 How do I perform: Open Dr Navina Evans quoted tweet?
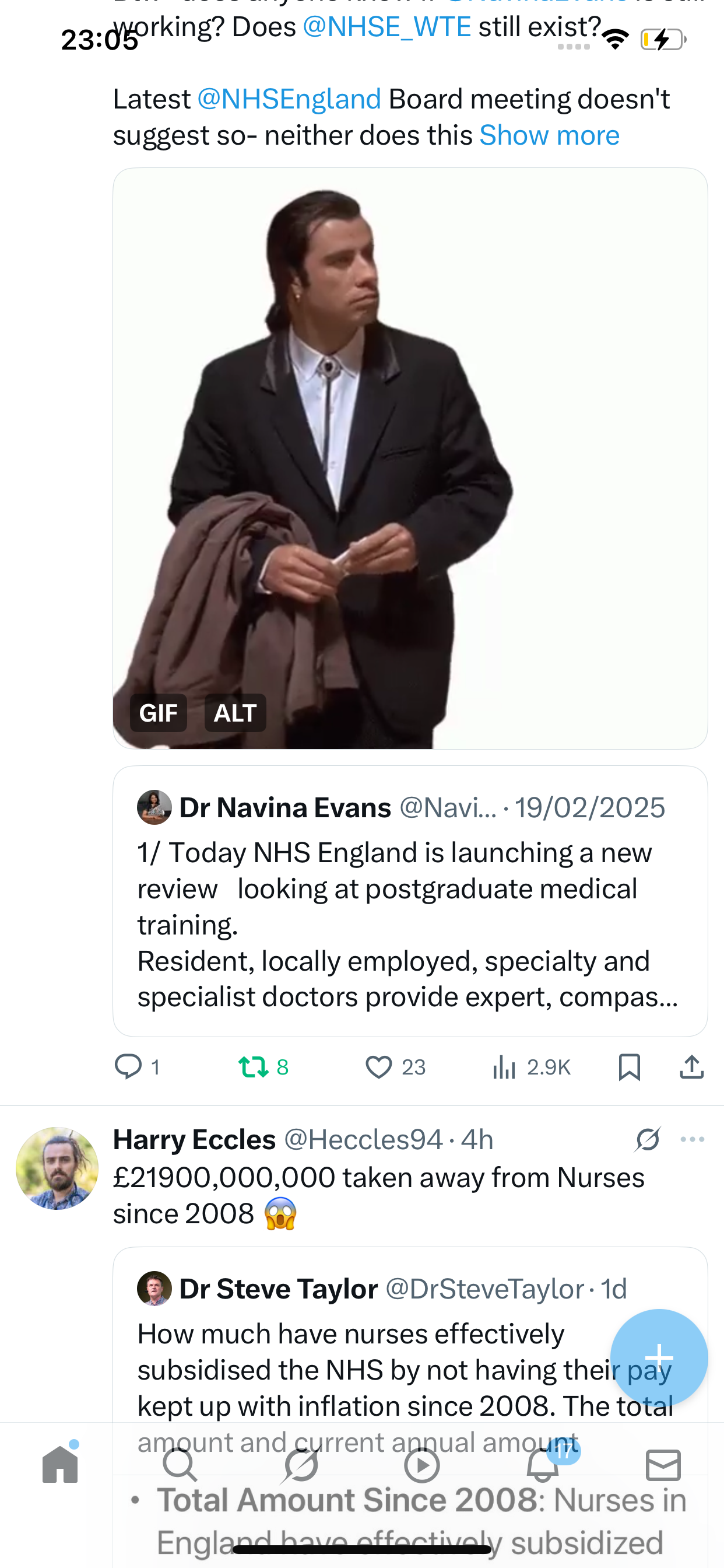point(410,901)
